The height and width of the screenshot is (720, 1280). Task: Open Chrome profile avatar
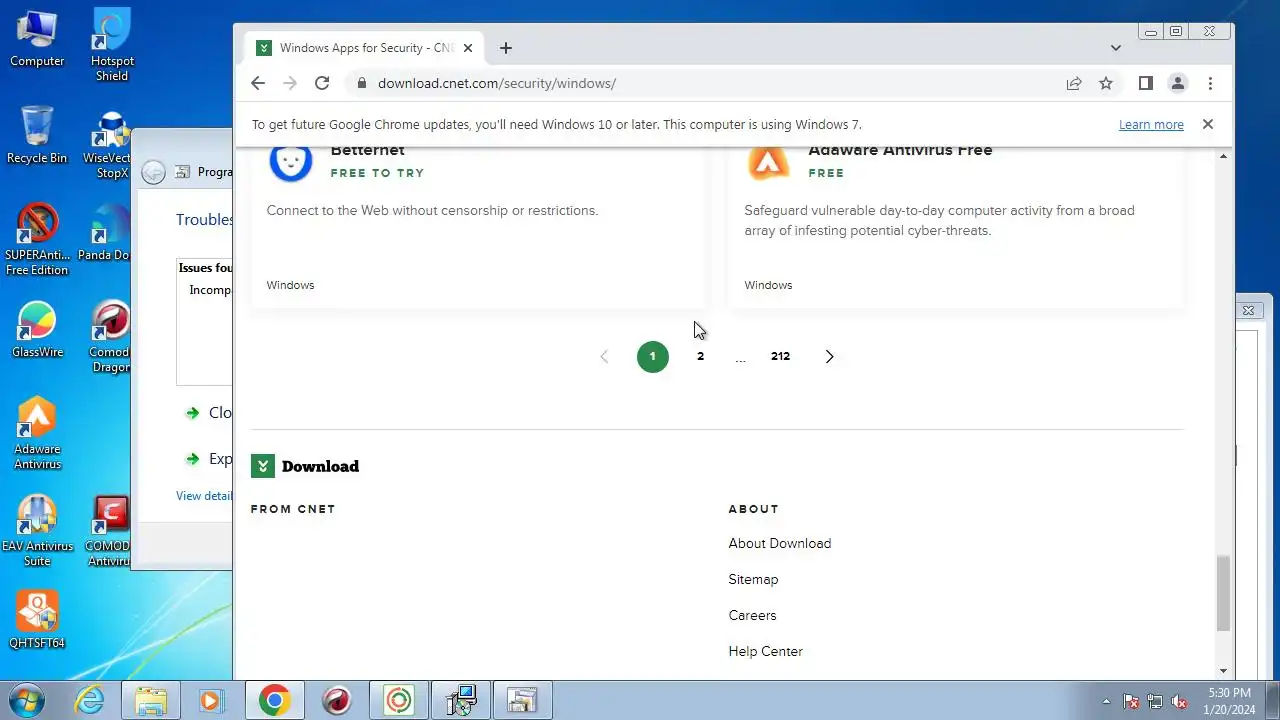1178,83
